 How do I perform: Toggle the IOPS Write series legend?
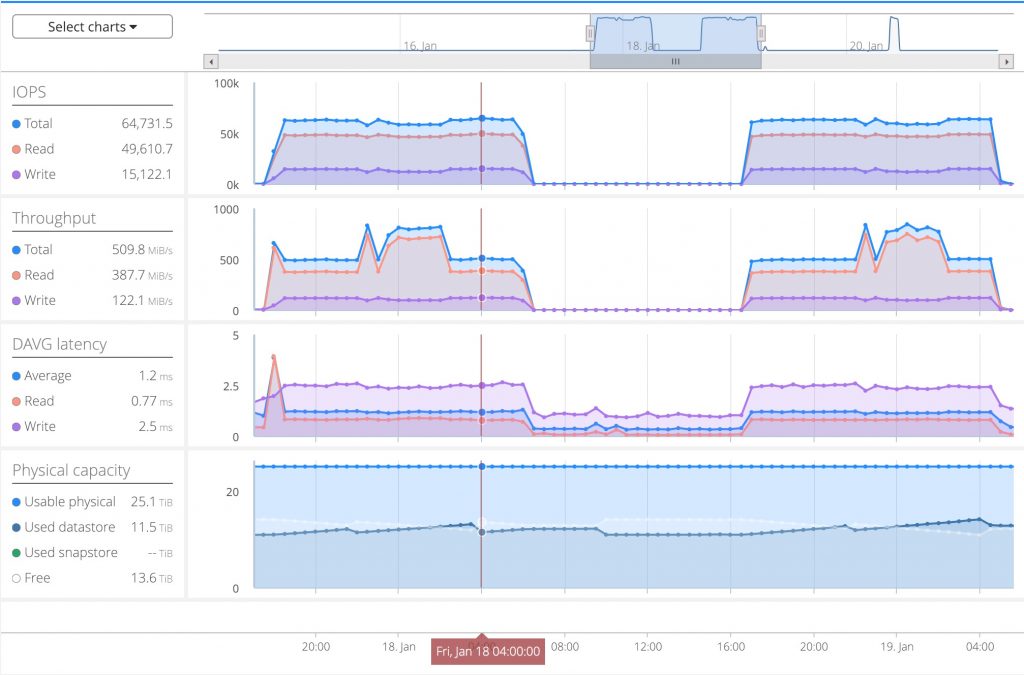pos(33,174)
